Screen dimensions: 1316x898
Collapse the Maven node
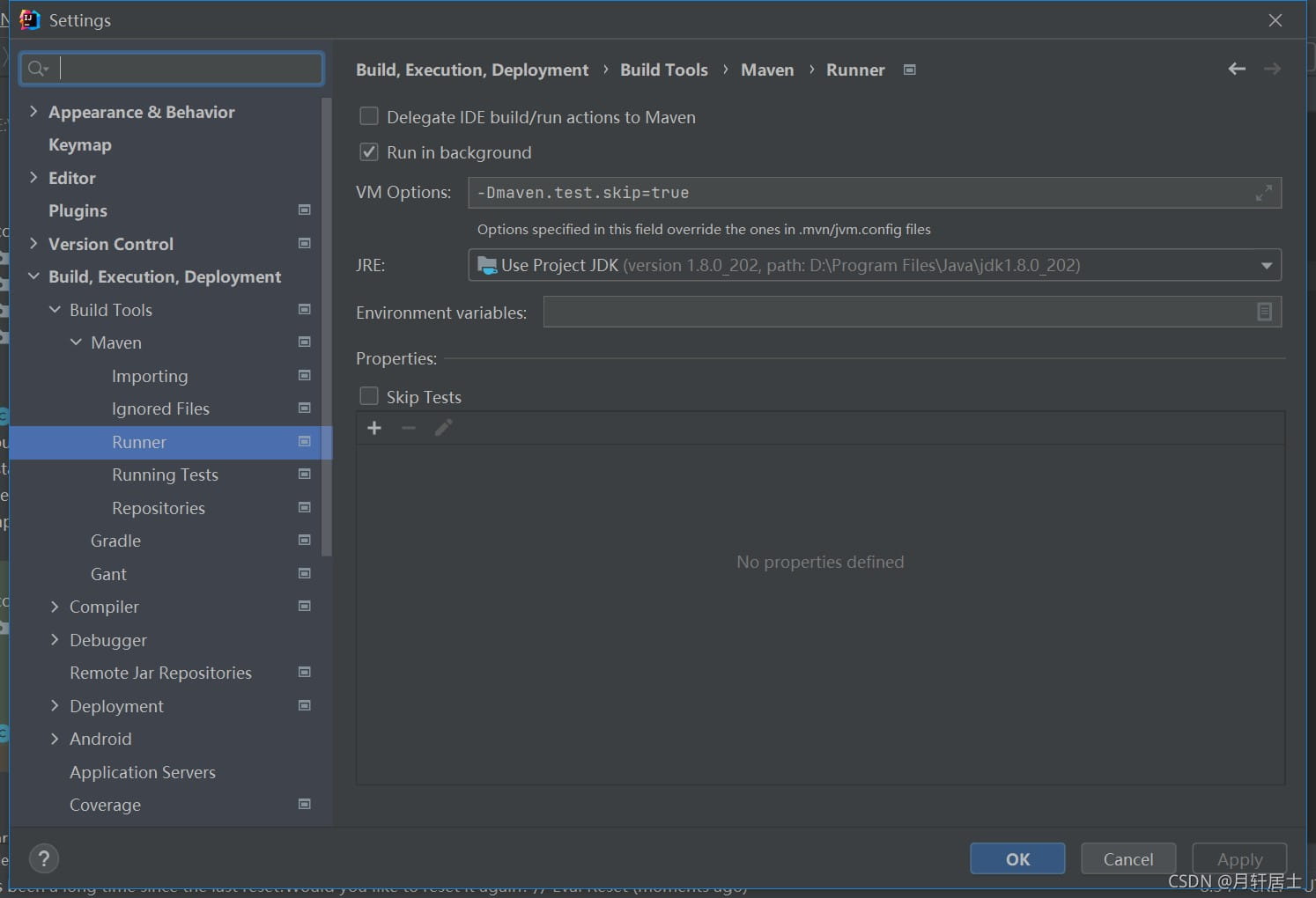click(x=76, y=342)
